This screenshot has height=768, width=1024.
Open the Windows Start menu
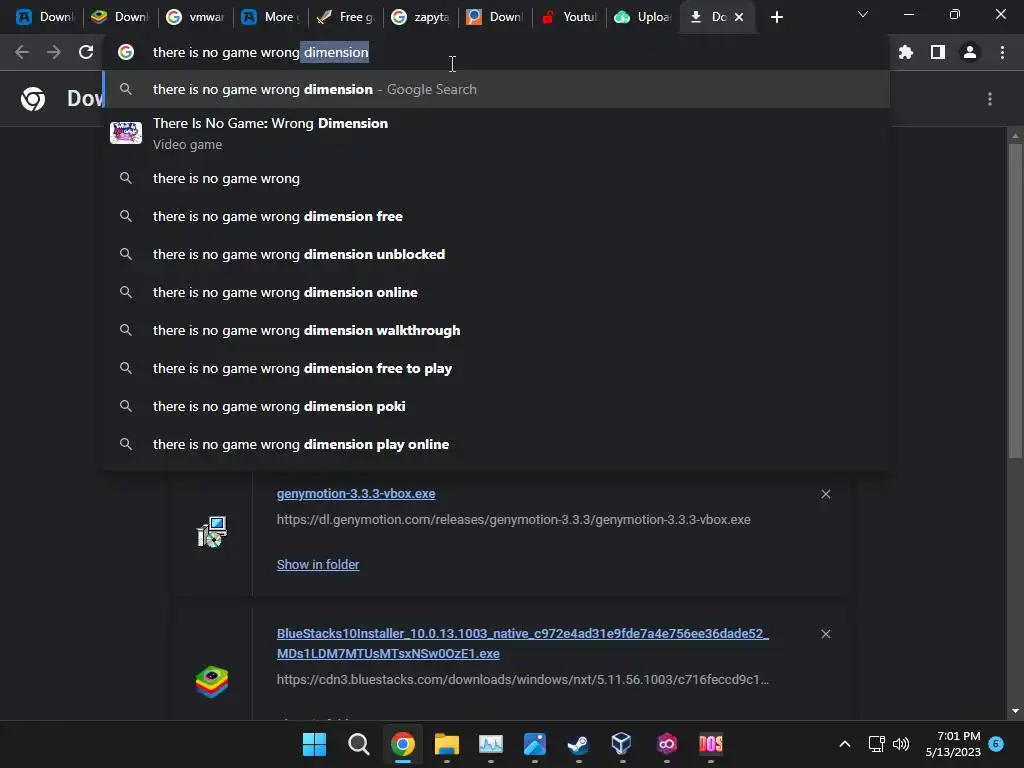tap(314, 744)
